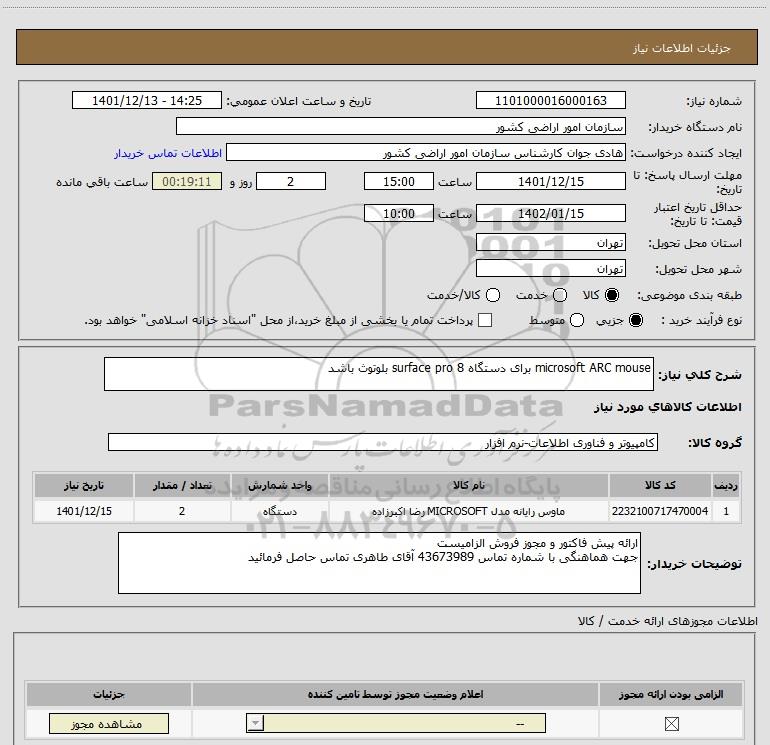770x745 pixels.
Task: Click the unit cell دستگاه
Action: pyautogui.click(x=279, y=511)
